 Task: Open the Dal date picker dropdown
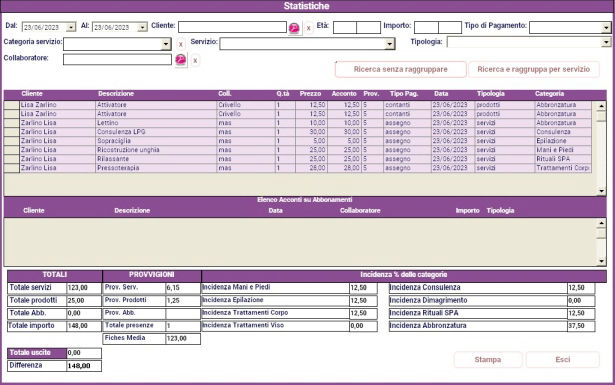[x=71, y=27]
